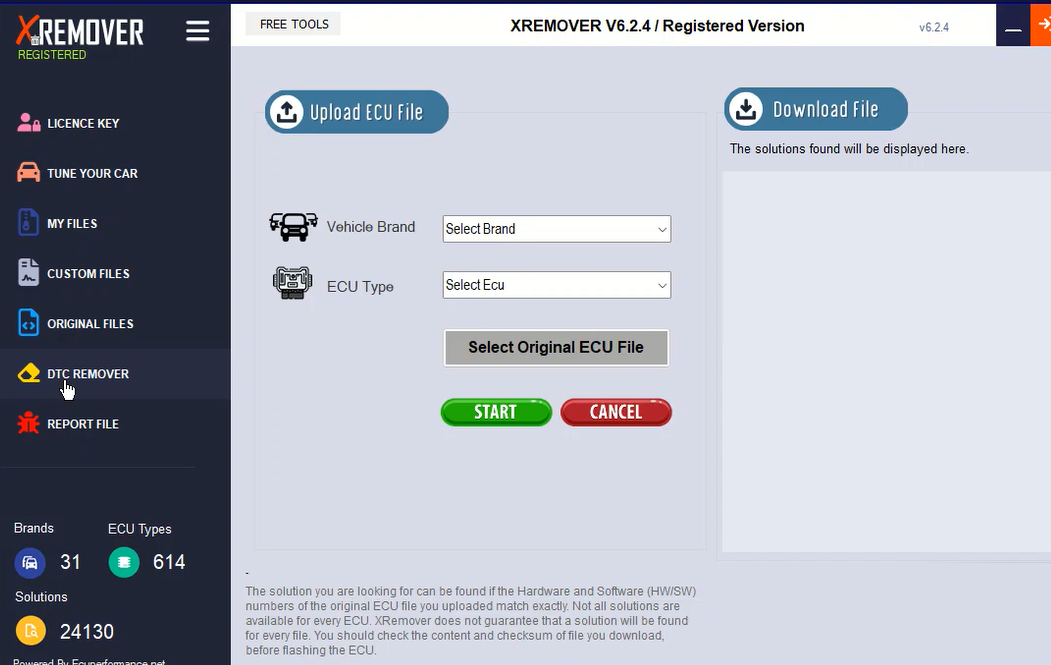The width and height of the screenshot is (1051, 665).
Task: Click the Download File header button
Action: [x=816, y=109]
